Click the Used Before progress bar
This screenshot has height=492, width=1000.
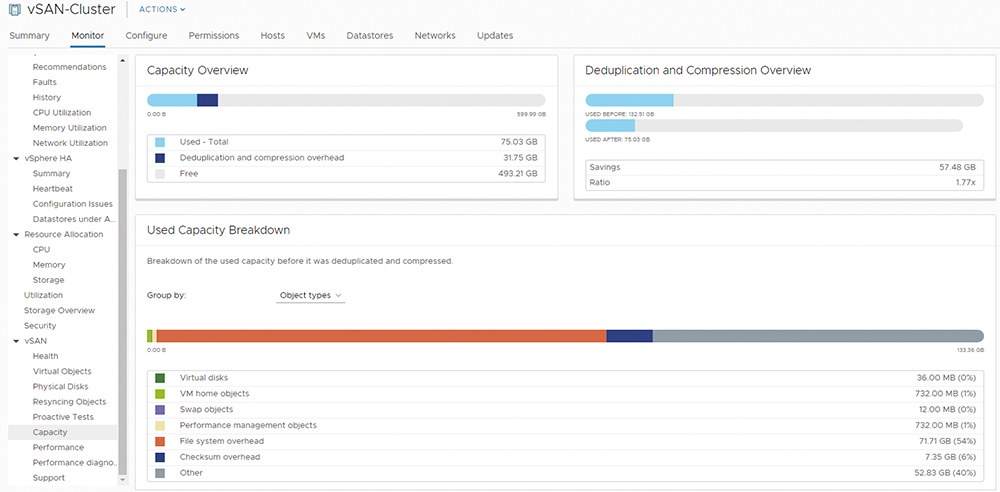(784, 100)
